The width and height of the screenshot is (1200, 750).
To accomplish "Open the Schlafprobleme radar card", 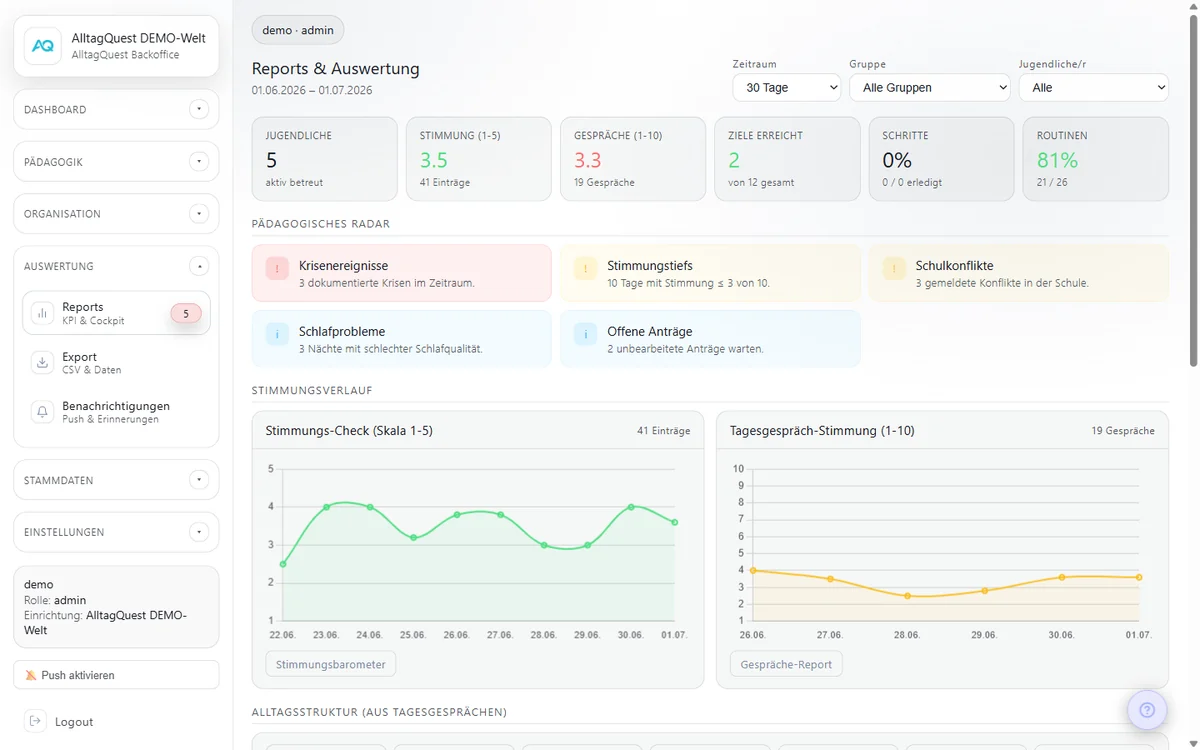I will point(401,339).
